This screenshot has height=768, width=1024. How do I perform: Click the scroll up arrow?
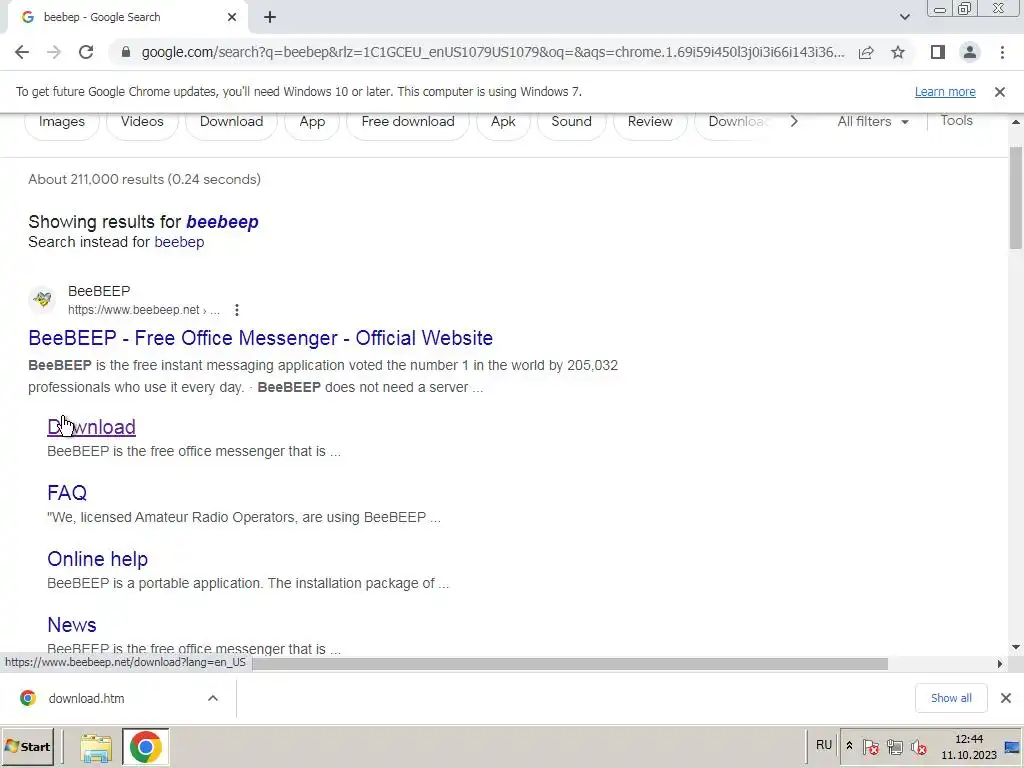[1016, 122]
